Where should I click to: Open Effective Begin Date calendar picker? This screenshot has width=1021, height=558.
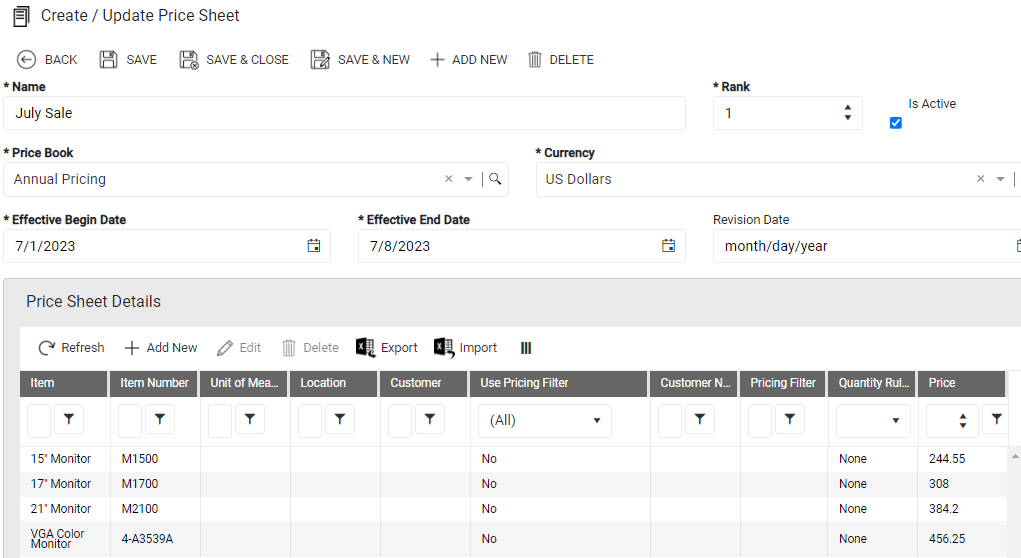(314, 245)
